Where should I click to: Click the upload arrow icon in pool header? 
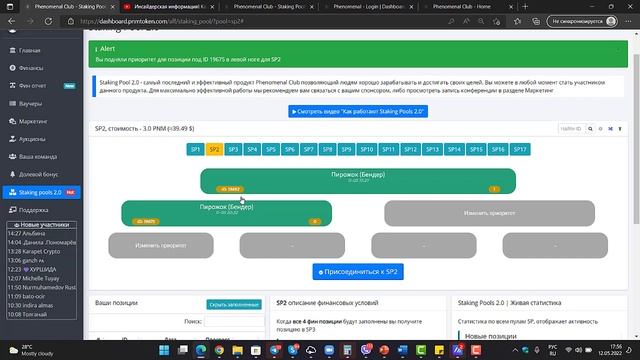click(620, 129)
